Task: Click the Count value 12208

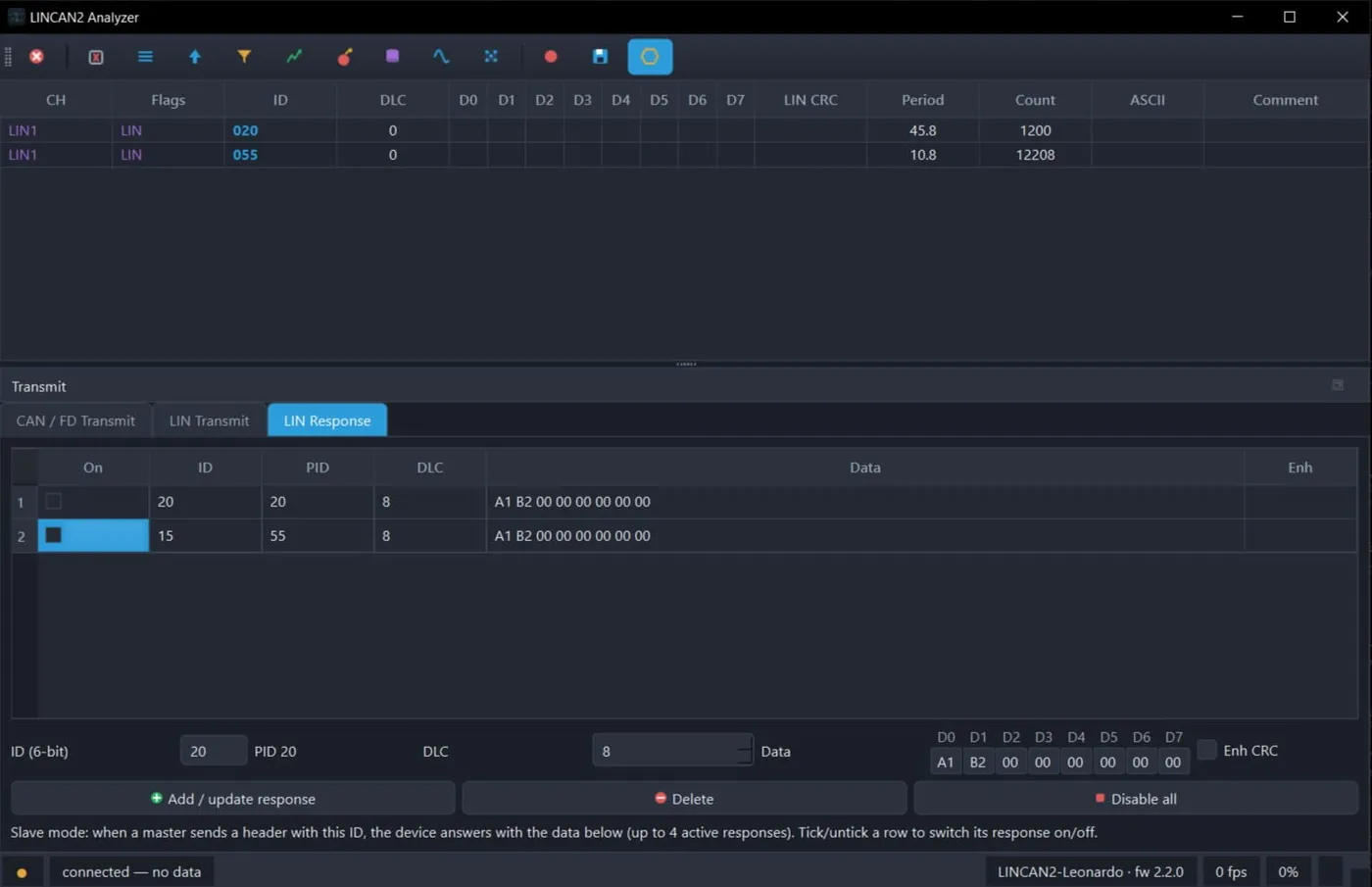Action: pos(1035,155)
